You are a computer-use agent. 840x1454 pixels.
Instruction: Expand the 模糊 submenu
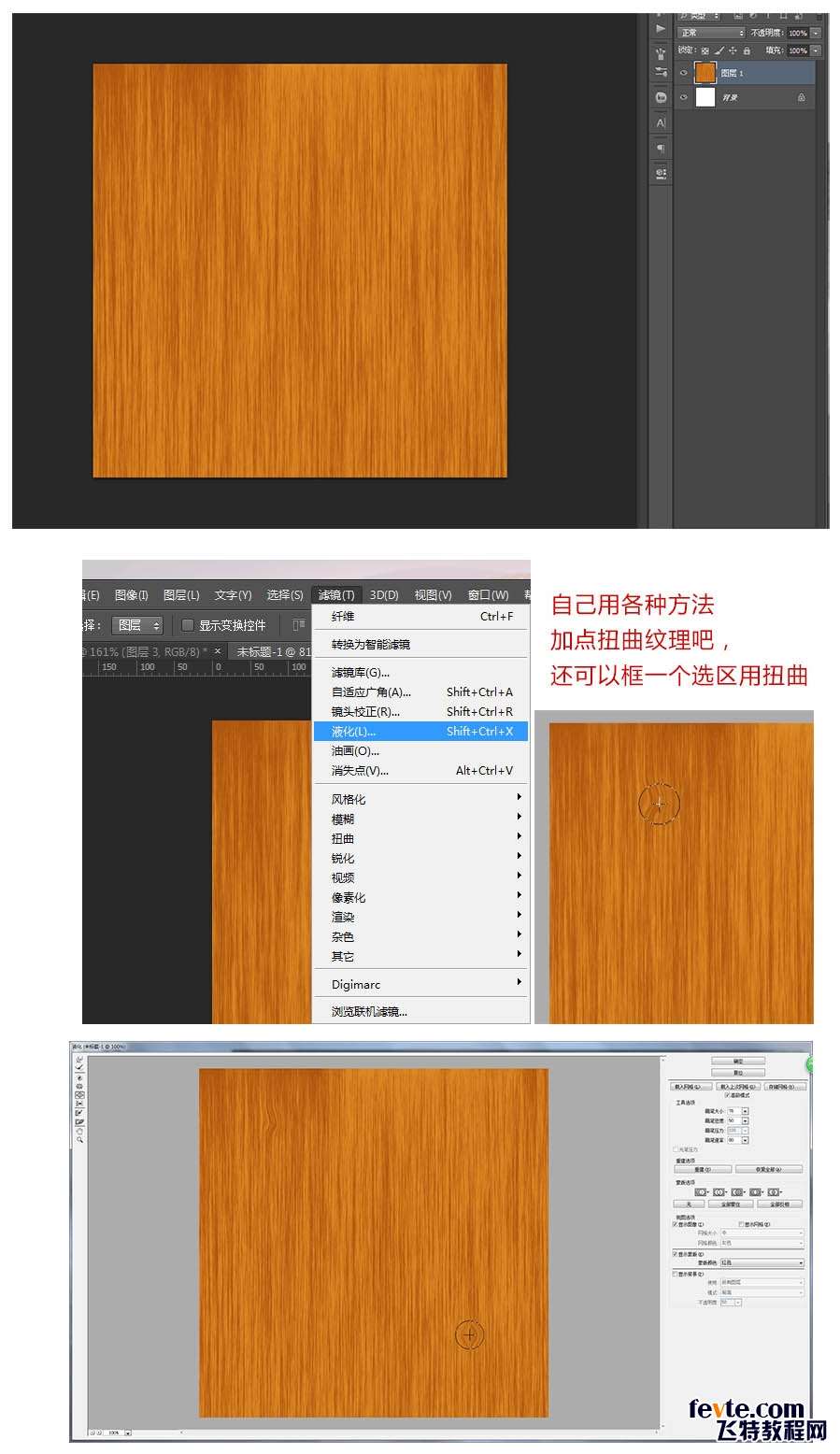click(x=420, y=819)
